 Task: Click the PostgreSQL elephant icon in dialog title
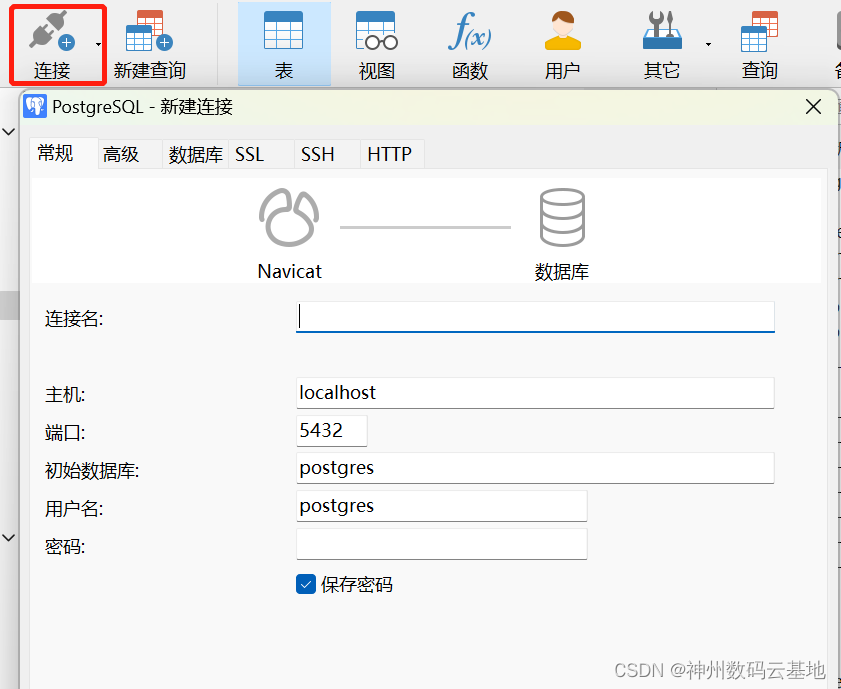35,107
